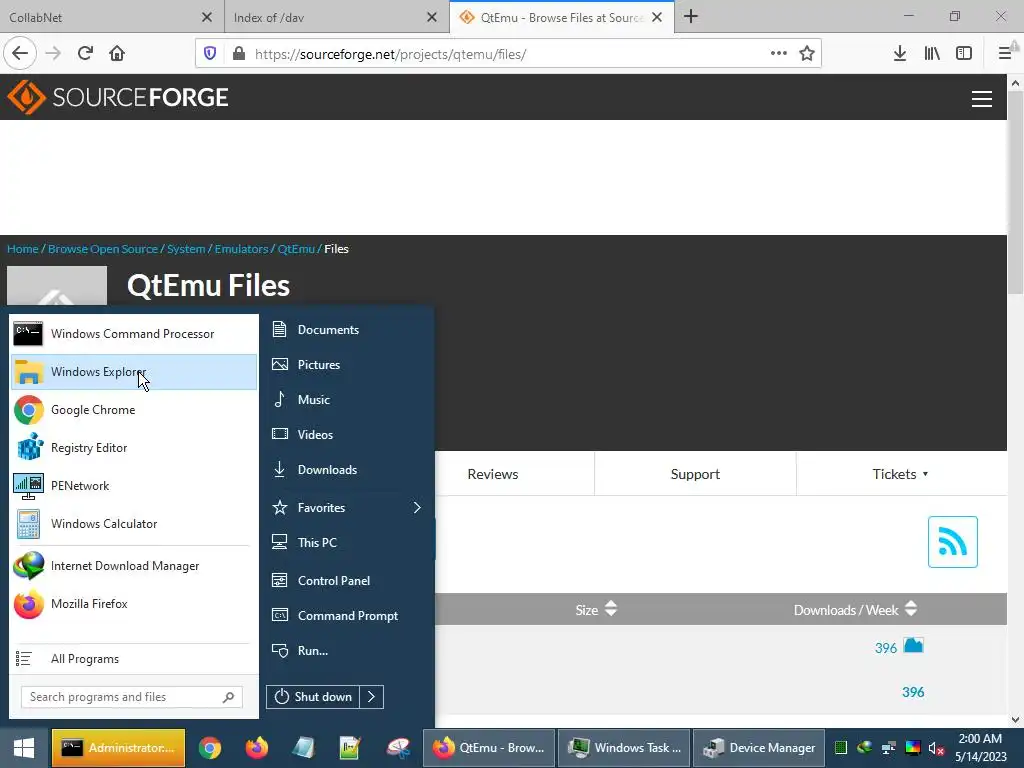Follow the Home breadcrumb link

point(23,249)
